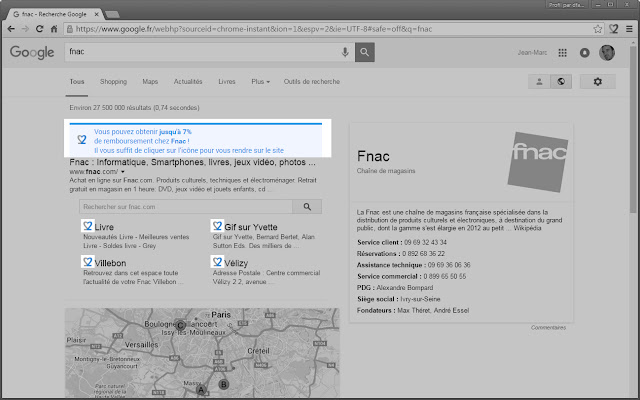This screenshot has height=400, width=640.
Task: Switch to global results globe icon
Action: pyautogui.click(x=561, y=82)
